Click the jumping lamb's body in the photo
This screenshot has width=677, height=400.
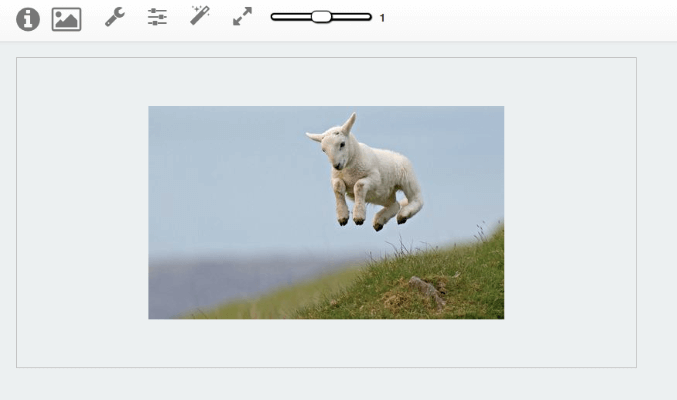382,175
